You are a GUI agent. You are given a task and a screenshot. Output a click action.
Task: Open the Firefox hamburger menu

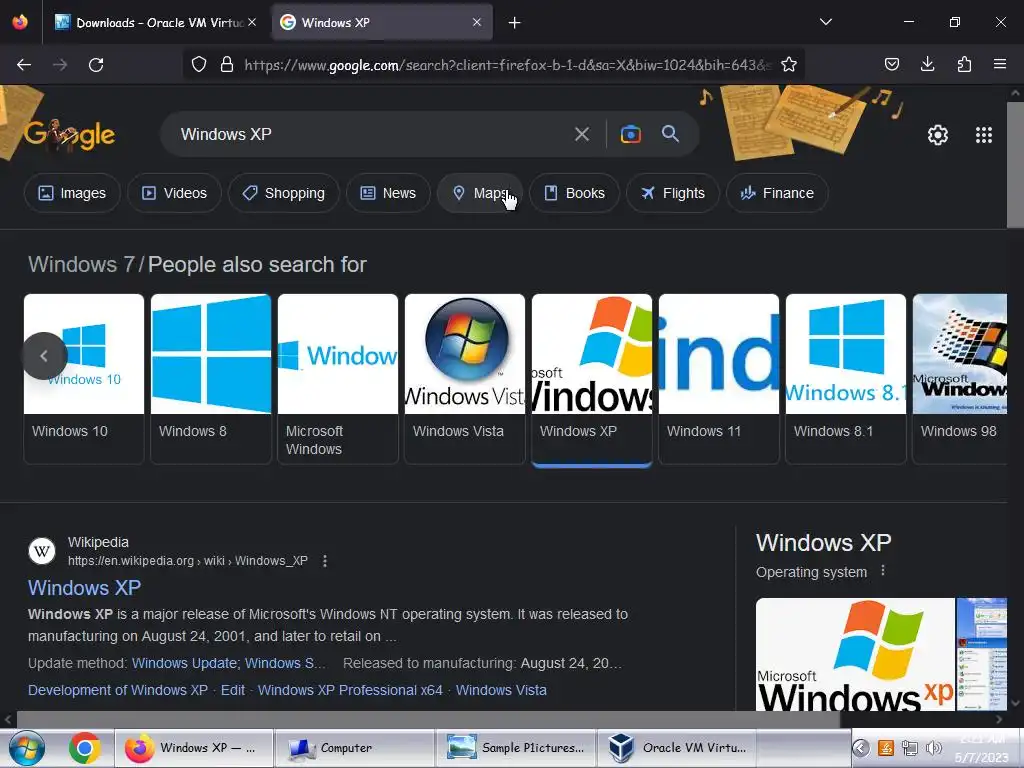point(1000,64)
